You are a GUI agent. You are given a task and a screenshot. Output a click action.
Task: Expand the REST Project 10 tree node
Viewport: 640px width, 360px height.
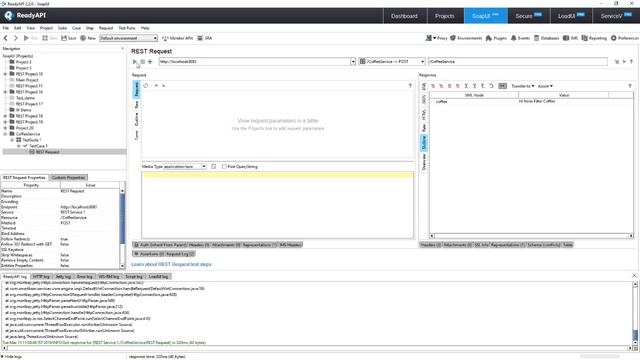coord(5,74)
